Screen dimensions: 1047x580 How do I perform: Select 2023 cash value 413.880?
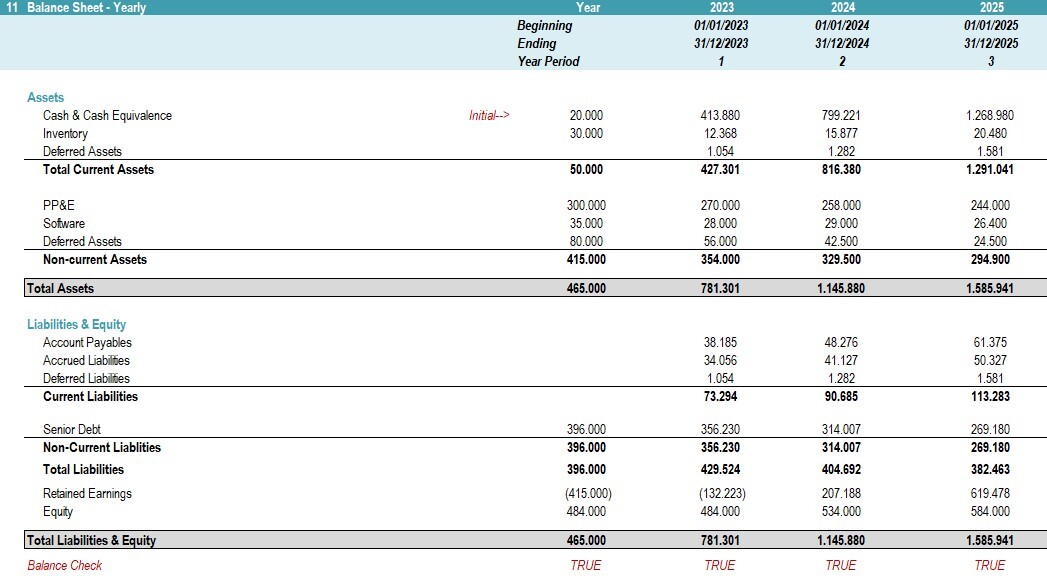point(720,115)
